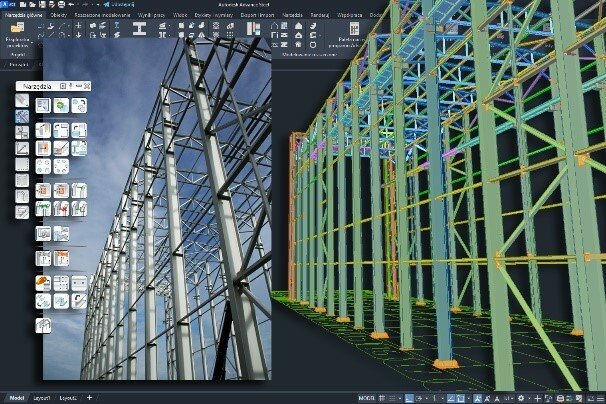Image resolution: width=606 pixels, height=404 pixels.
Task: Open the Layout1 tab
Action: point(43,397)
